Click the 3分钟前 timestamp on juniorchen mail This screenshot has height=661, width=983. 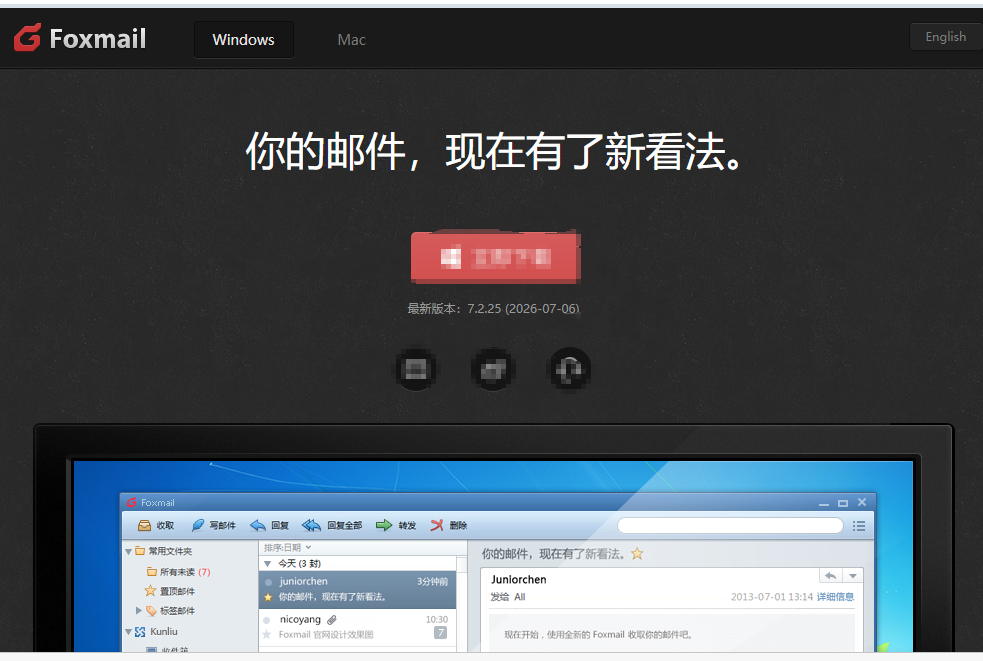pos(433,581)
